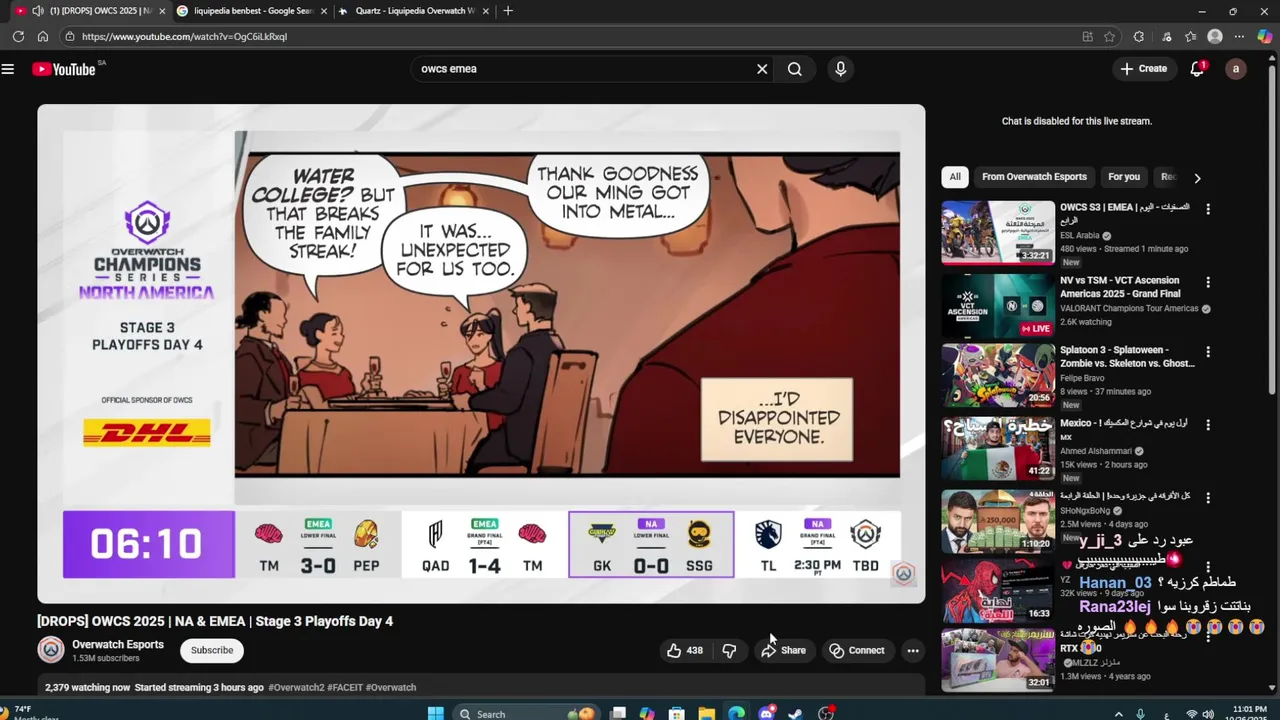Click the search magnifier button
This screenshot has width=1280, height=720.
click(x=795, y=69)
